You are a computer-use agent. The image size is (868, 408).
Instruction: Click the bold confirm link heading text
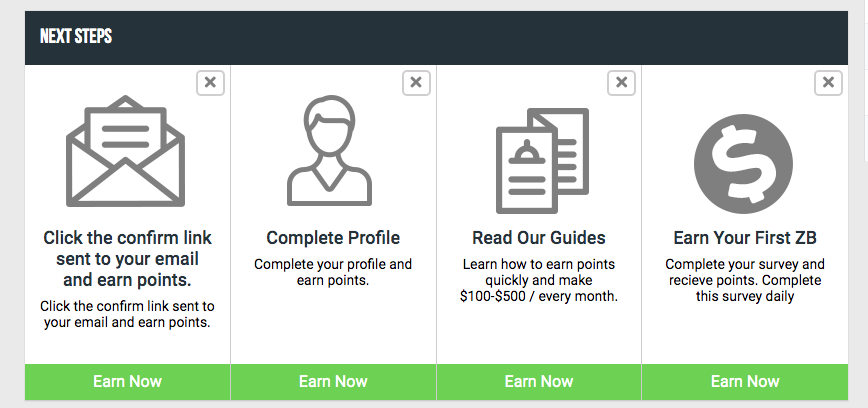[127, 259]
